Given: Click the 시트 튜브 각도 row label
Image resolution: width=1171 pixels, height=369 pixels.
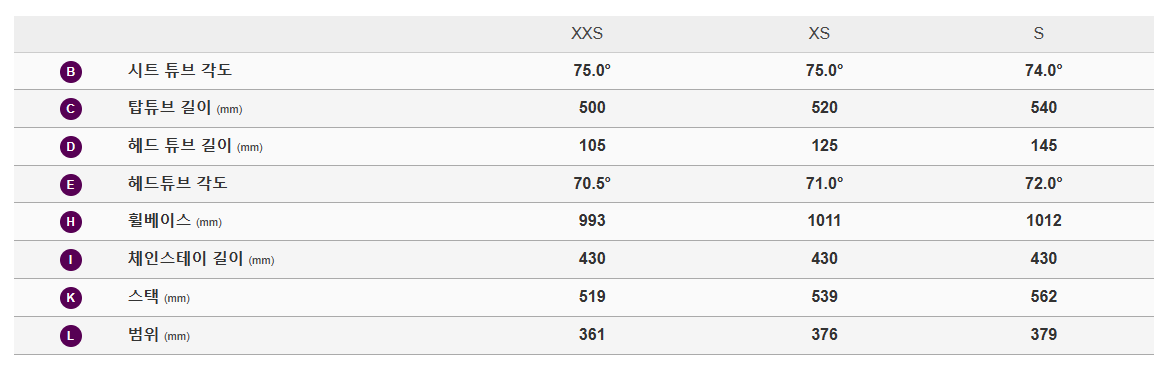Looking at the screenshot, I should pos(180,71).
